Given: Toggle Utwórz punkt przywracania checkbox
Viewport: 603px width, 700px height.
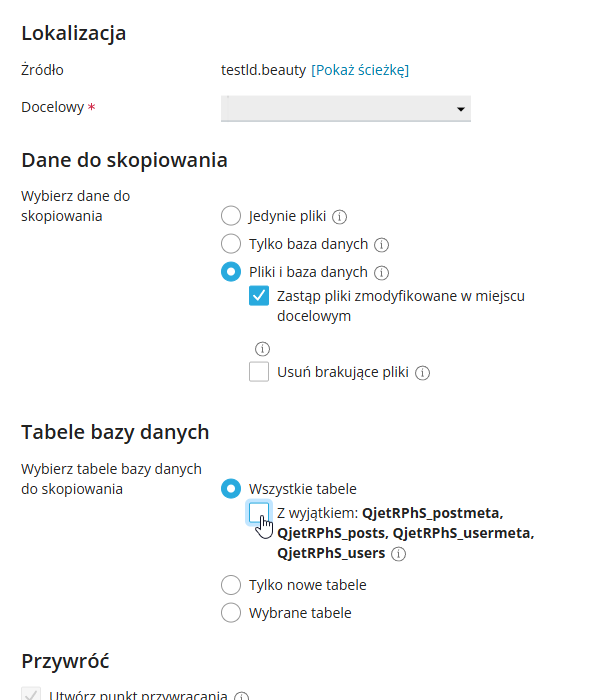Looking at the screenshot, I should (x=31, y=694).
